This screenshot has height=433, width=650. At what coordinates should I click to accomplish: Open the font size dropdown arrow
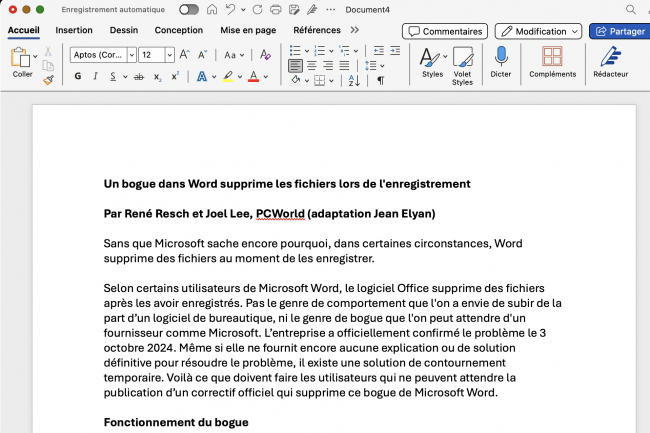[x=170, y=55]
